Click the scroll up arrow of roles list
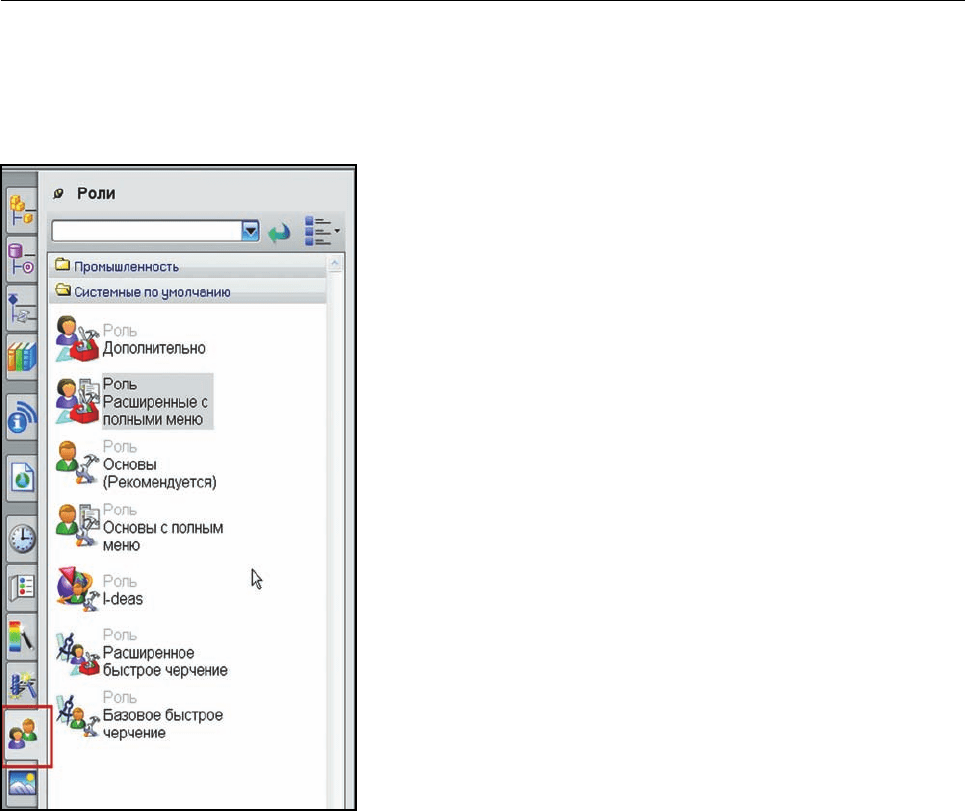965x811 pixels. pyautogui.click(x=335, y=265)
